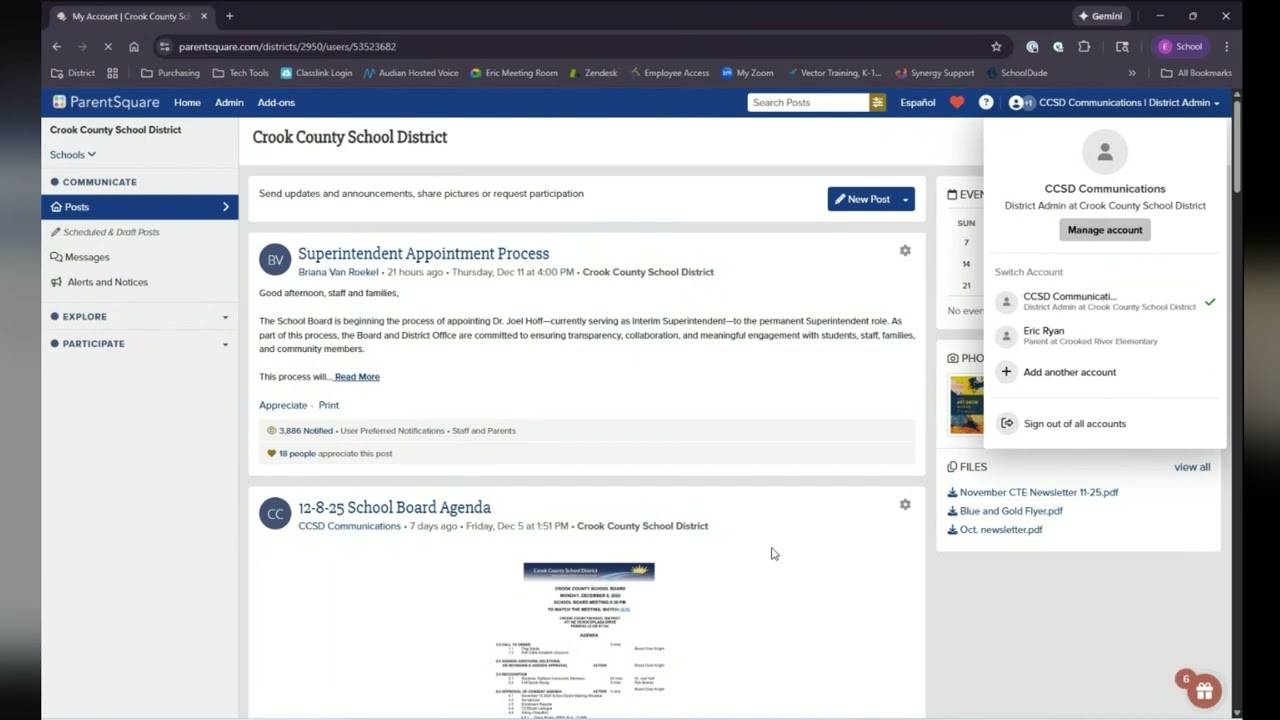Click the photo thumbnail in Photos panel
This screenshot has width=1280, height=720.
click(966, 404)
